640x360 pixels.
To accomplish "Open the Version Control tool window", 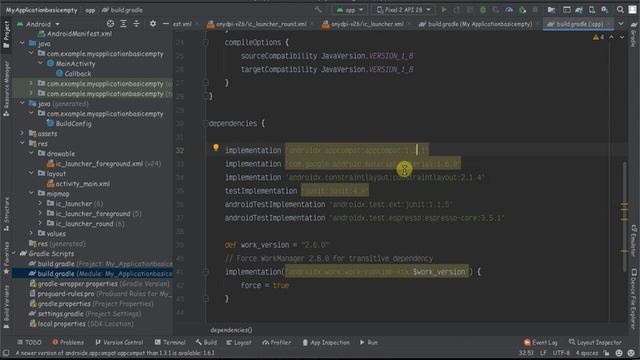I will pyautogui.click(x=119, y=342).
